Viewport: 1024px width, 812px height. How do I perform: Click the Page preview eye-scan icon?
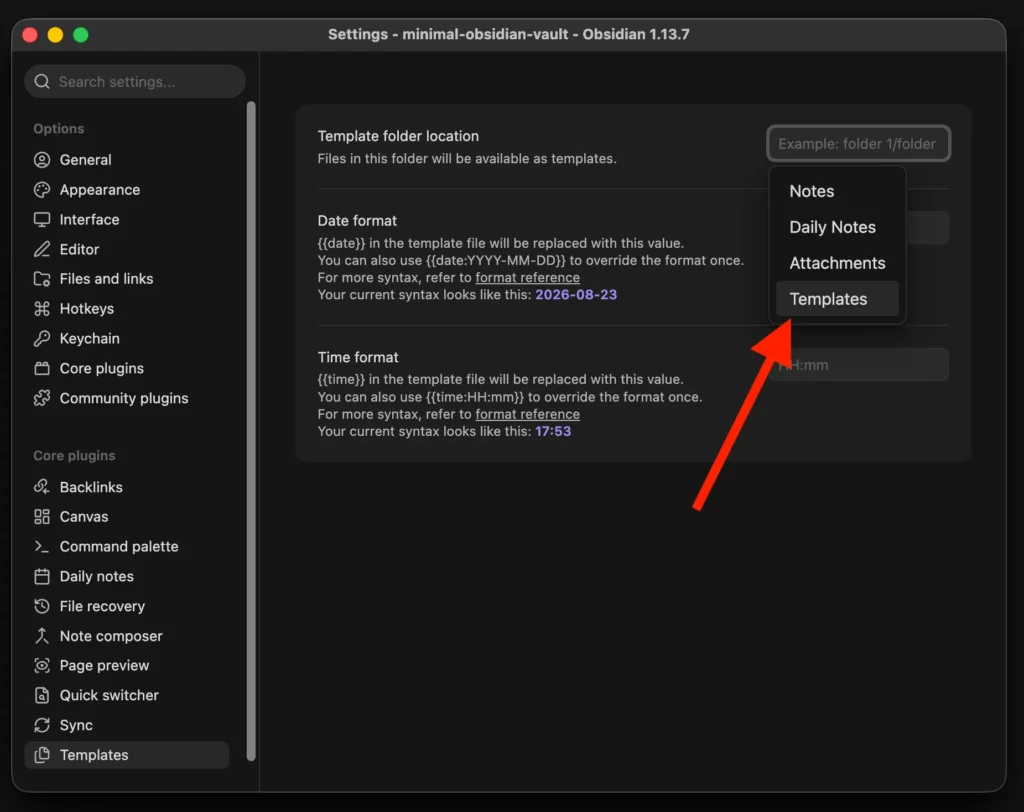click(x=42, y=666)
